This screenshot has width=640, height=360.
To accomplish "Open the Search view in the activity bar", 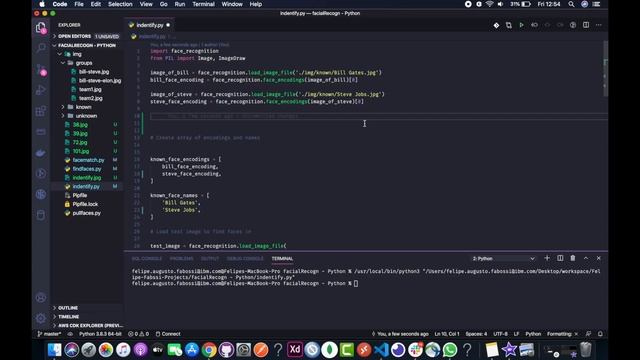I will point(41,48).
